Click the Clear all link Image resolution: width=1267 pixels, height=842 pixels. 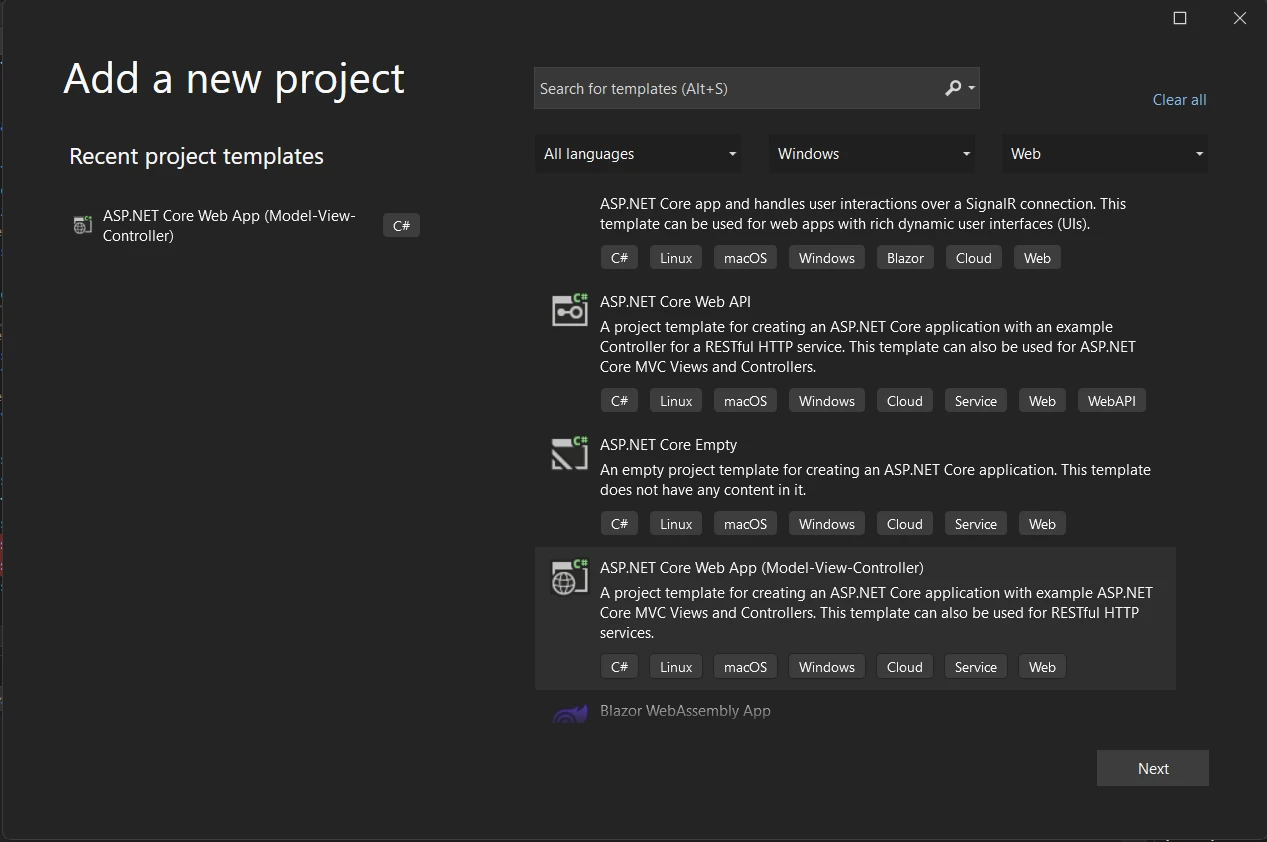click(x=1179, y=100)
